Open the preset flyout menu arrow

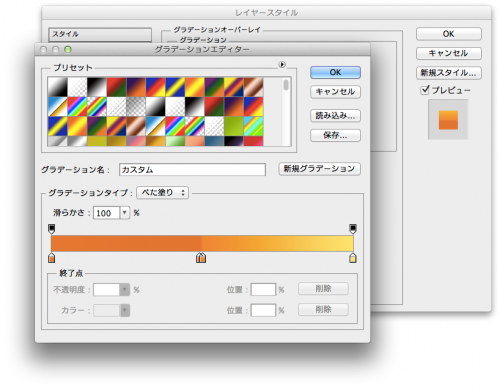282,64
